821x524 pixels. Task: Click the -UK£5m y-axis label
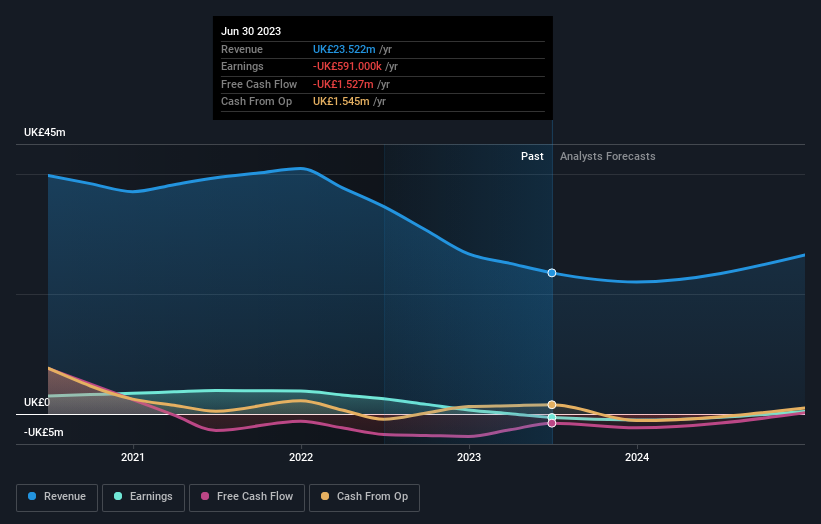[x=43, y=432]
